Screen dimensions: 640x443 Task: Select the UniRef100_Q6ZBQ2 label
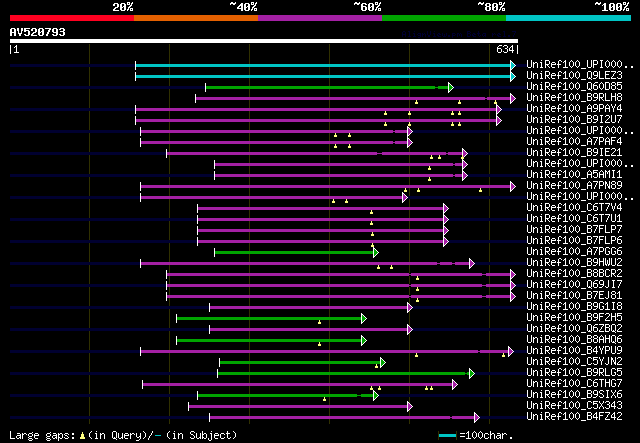[574, 329]
